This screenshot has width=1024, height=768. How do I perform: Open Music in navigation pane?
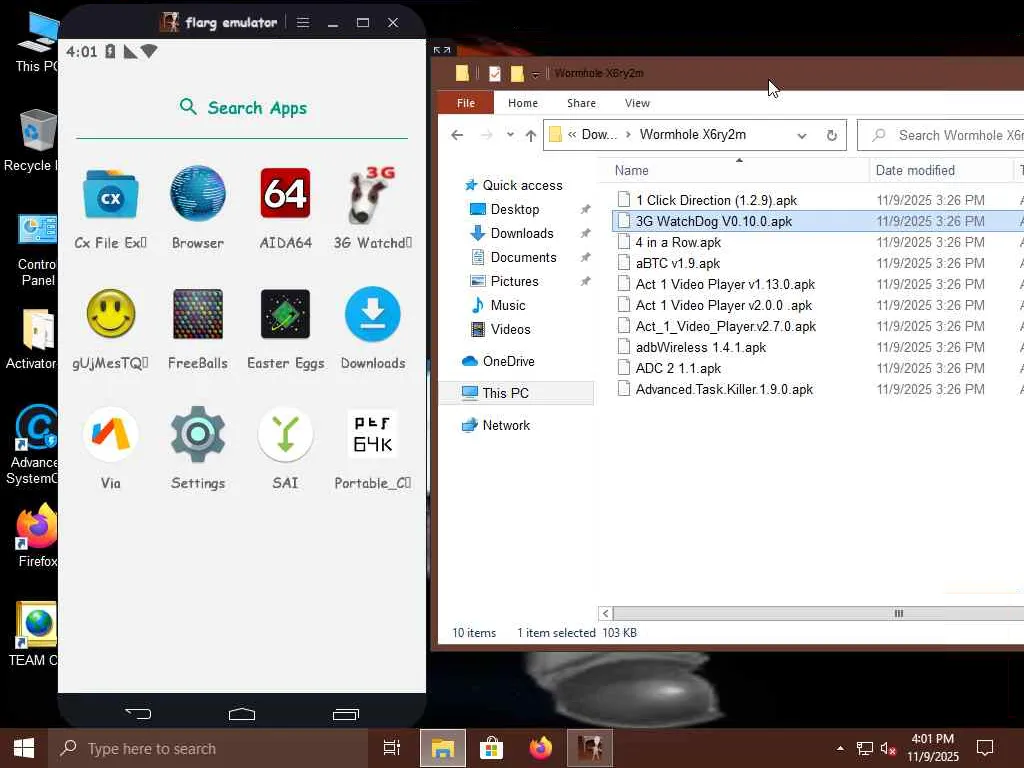click(x=507, y=306)
